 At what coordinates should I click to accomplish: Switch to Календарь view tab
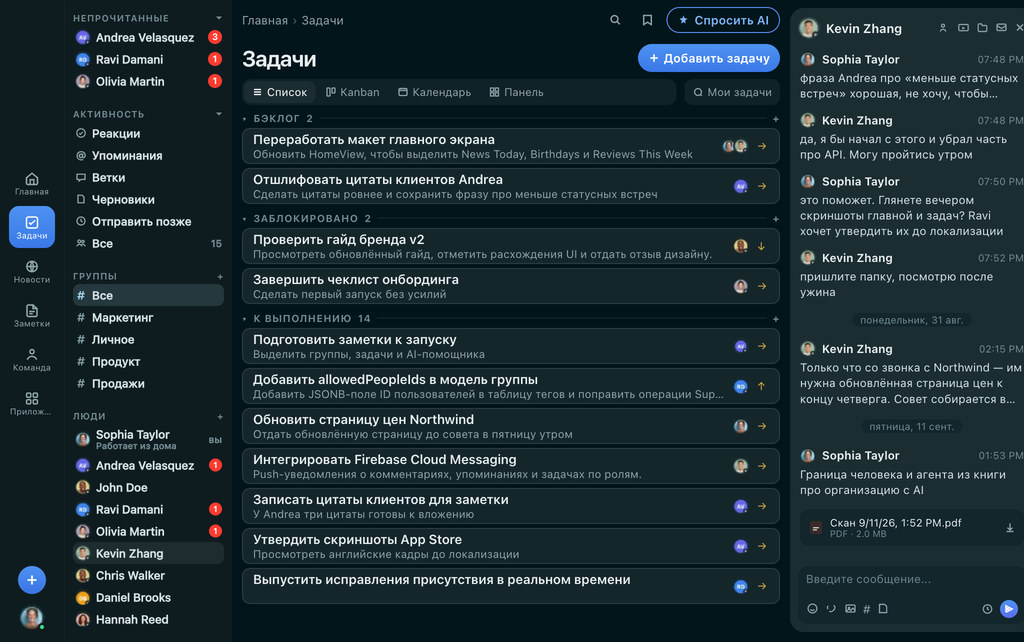pos(434,92)
